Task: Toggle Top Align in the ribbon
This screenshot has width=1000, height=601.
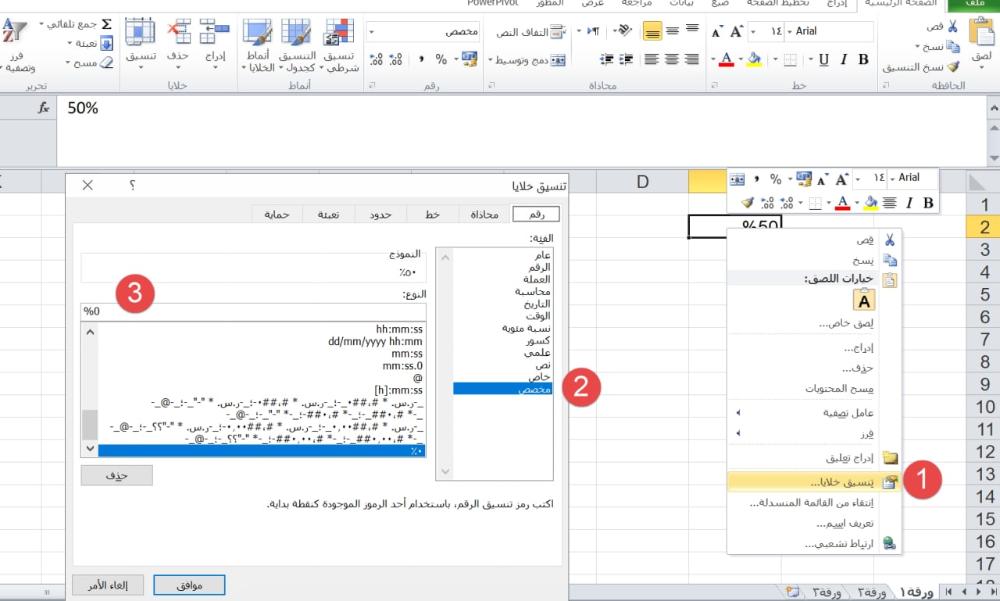Action: (x=692, y=29)
